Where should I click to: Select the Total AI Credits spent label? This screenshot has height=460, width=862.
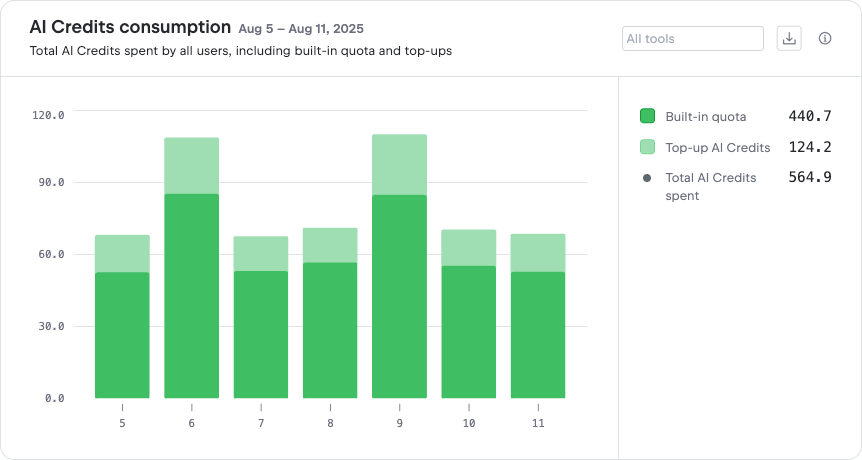tap(710, 186)
